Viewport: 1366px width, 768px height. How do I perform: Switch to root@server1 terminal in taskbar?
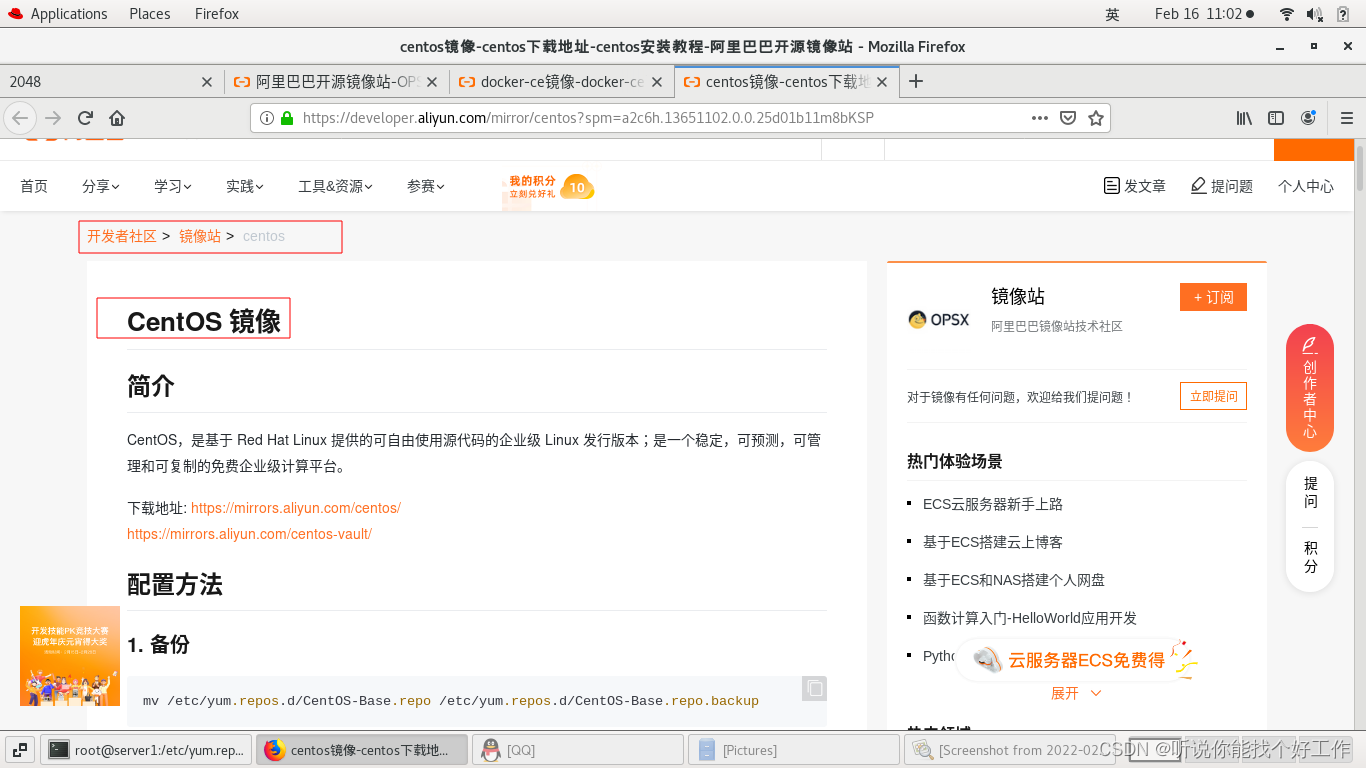(x=146, y=749)
